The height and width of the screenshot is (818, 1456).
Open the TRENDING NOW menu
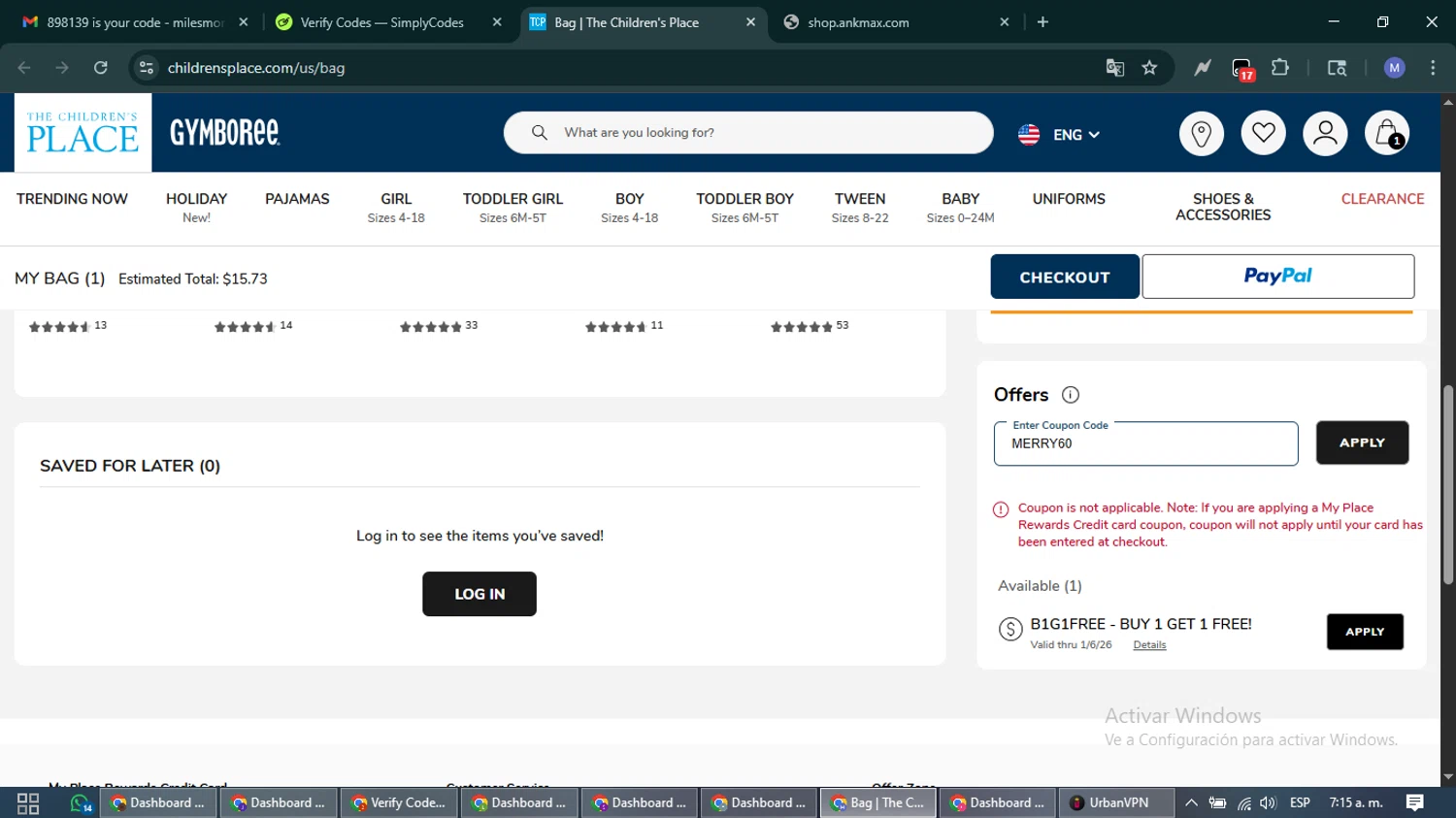point(72,199)
